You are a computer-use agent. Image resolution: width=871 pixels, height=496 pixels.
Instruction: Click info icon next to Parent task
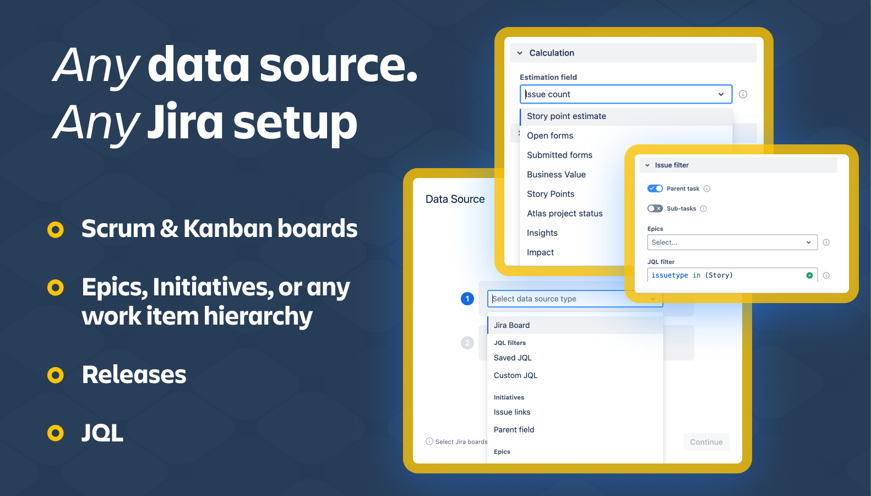707,189
